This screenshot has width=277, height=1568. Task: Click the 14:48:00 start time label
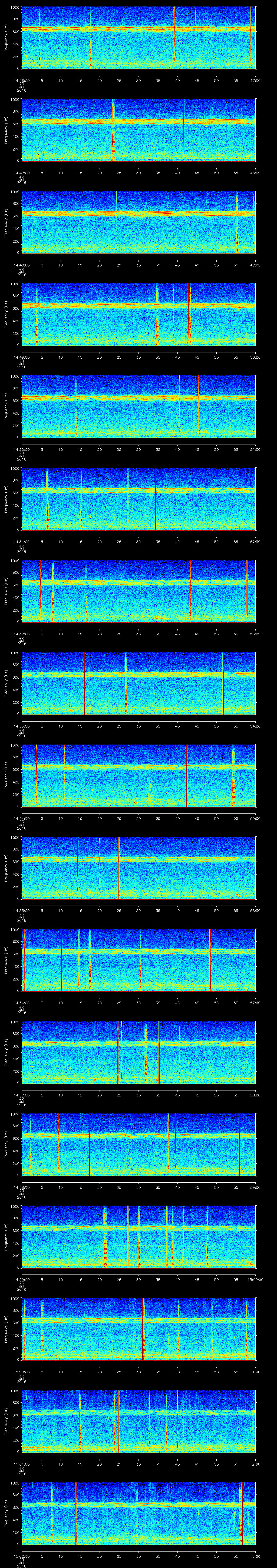22,265
